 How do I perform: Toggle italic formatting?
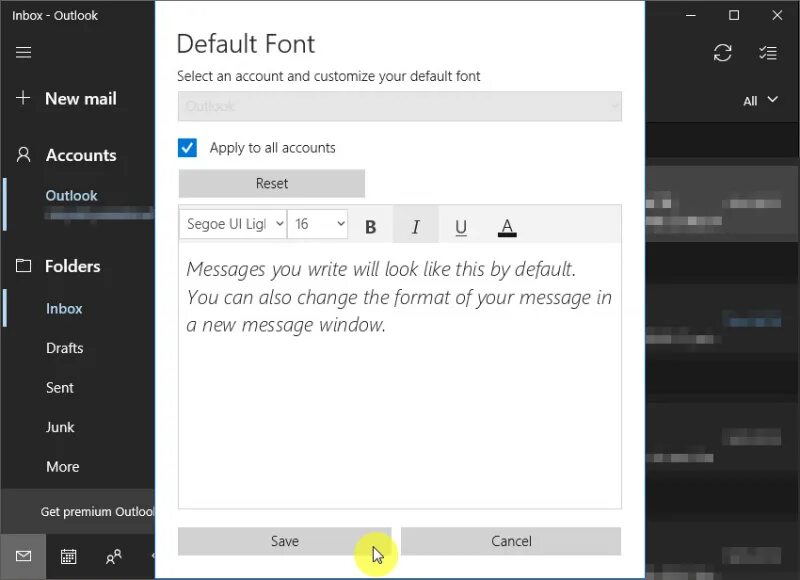click(x=415, y=226)
